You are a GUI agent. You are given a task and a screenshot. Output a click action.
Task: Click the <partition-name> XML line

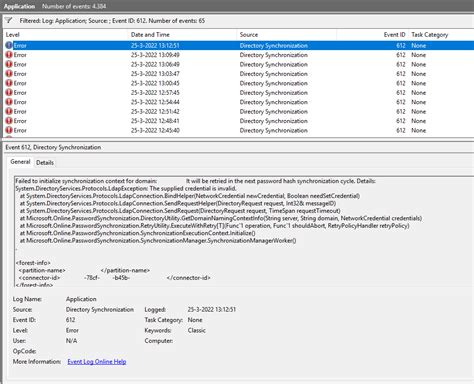coord(84,270)
